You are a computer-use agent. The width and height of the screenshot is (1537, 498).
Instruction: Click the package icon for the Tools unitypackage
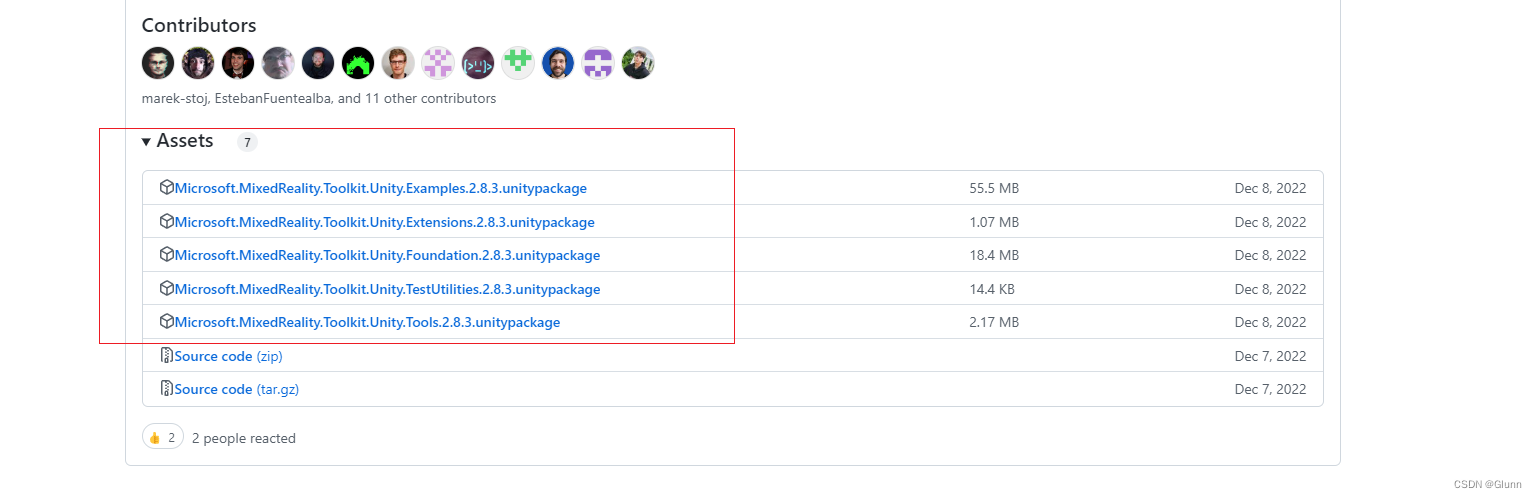tap(167, 321)
